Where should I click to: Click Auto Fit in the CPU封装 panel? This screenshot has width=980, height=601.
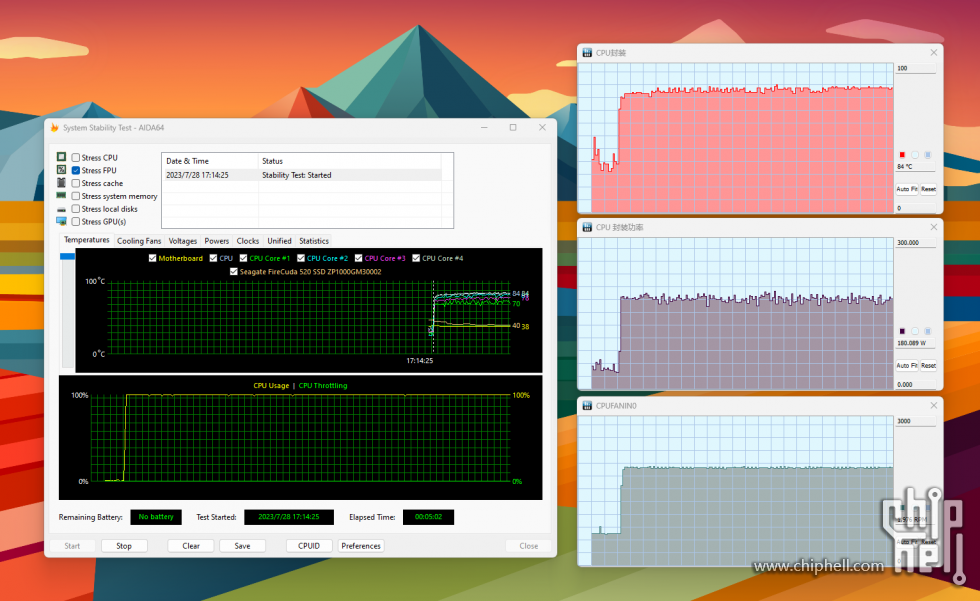click(x=907, y=189)
